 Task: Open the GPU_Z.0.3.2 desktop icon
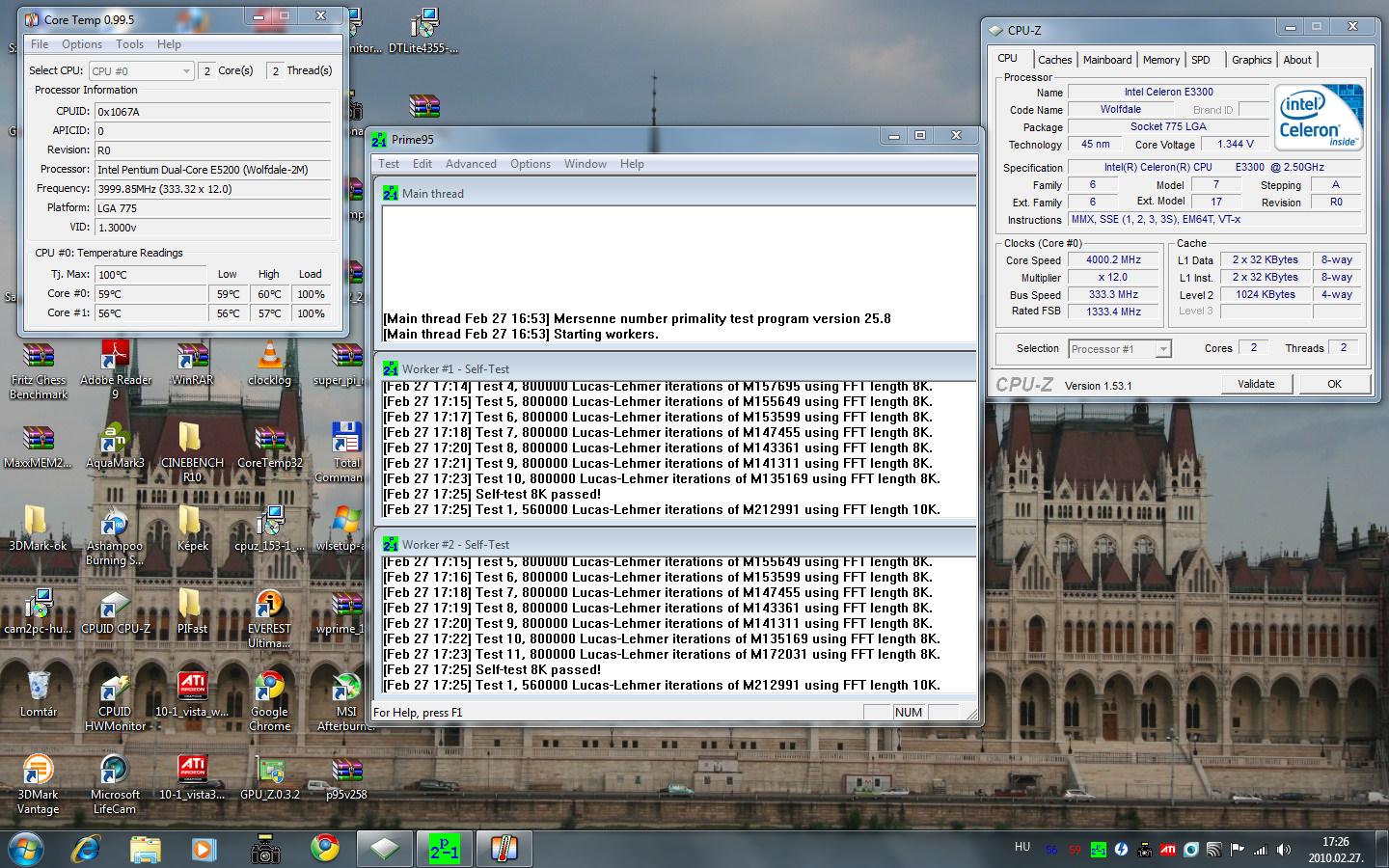click(x=269, y=778)
